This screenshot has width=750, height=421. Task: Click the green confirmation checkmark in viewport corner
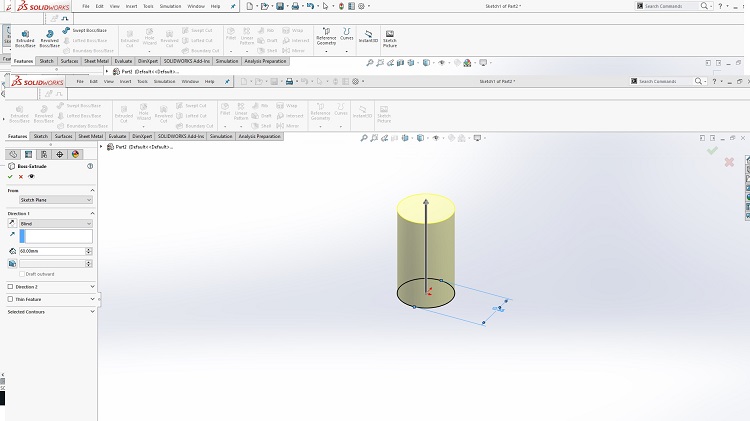tap(712, 151)
